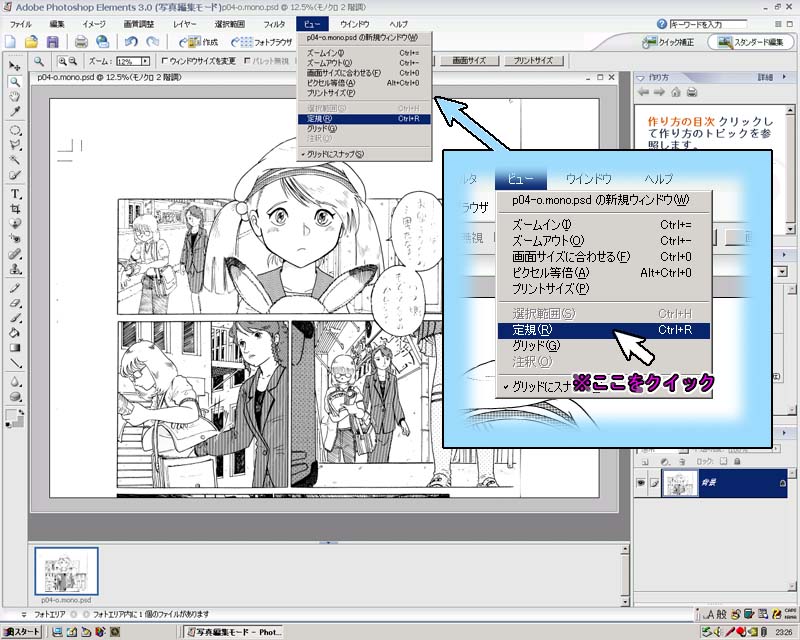
Task: Choose グリッド in the View menu
Action: (x=364, y=129)
